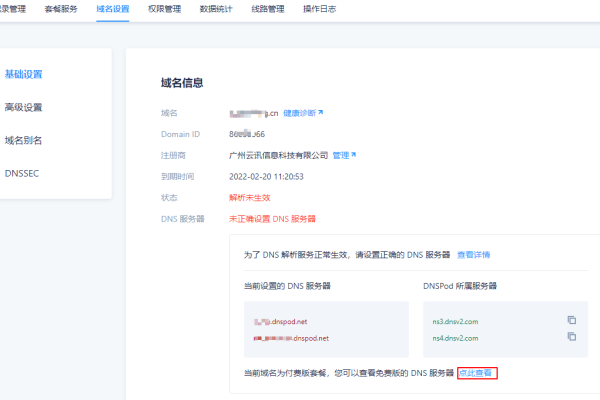Copy the ns4.dnsv2.com server address
The width and height of the screenshot is (600, 400).
572,337
